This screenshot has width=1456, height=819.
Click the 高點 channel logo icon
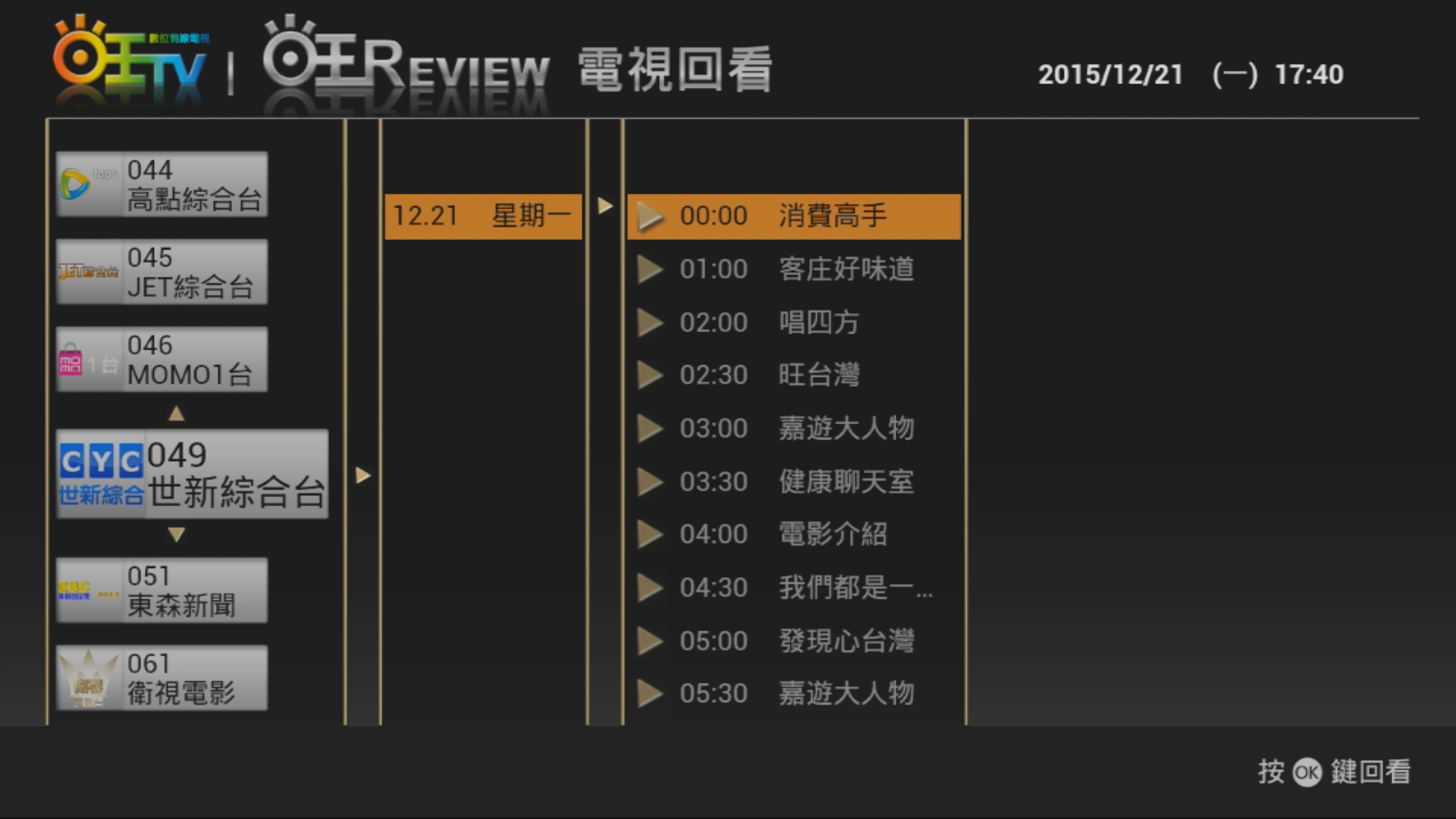coord(75,184)
